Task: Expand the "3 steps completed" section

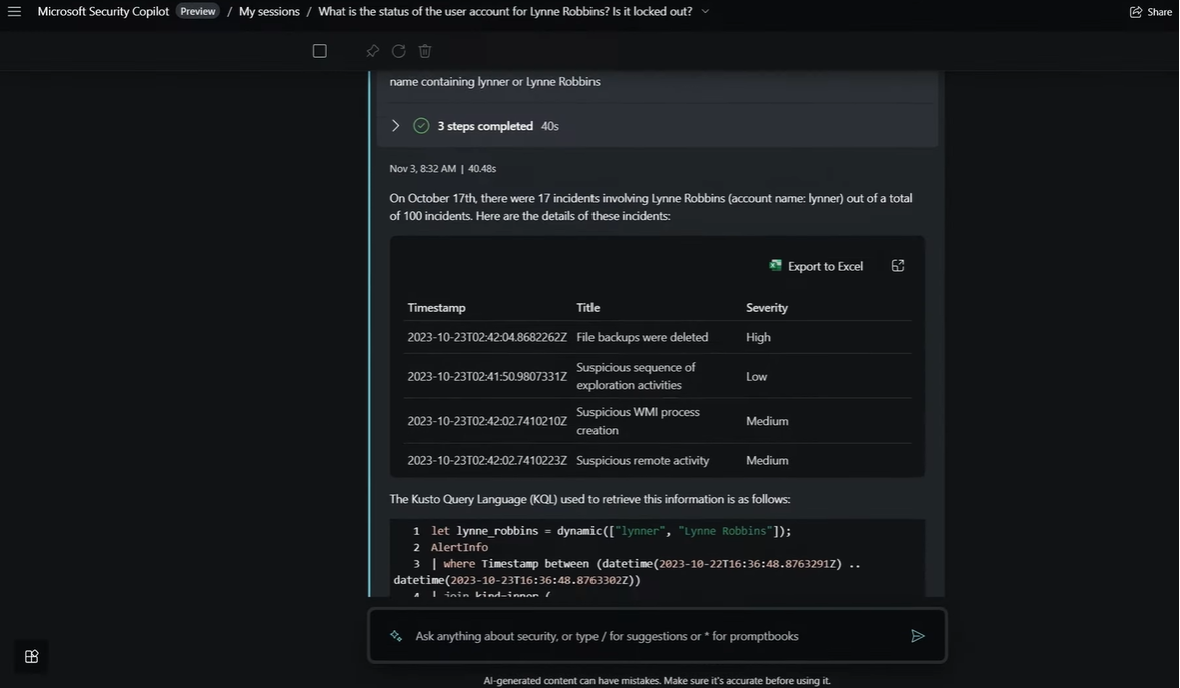Action: point(395,126)
